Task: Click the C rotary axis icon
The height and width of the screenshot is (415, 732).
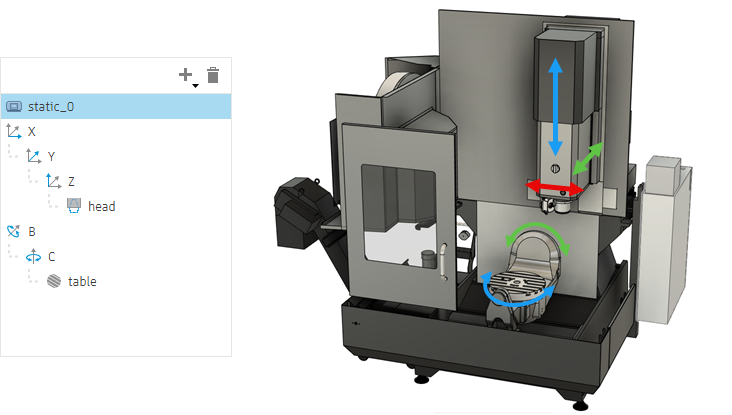Action: [x=34, y=256]
